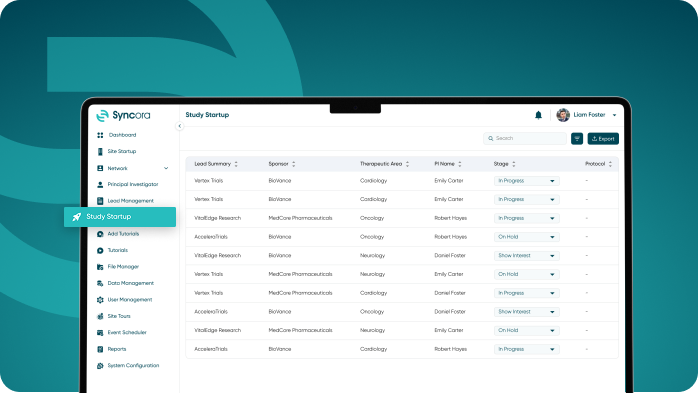
Task: Open the first row's In Progress stage dropdown
Action: (x=527, y=181)
